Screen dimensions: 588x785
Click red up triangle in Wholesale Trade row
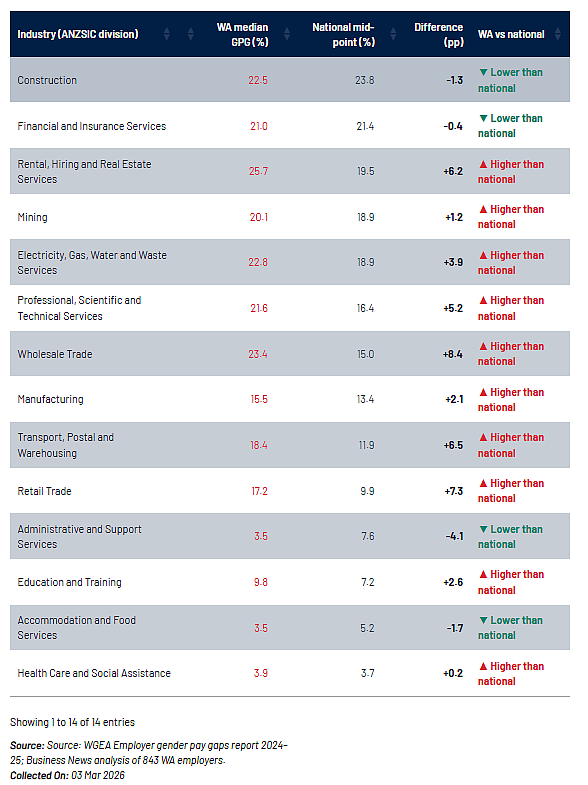click(483, 346)
